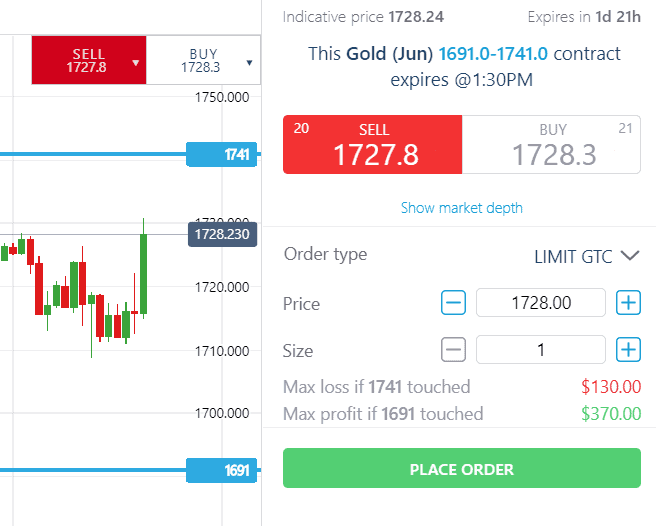Select the 1691 lower level marker
This screenshot has height=526, width=656.
click(x=221, y=470)
